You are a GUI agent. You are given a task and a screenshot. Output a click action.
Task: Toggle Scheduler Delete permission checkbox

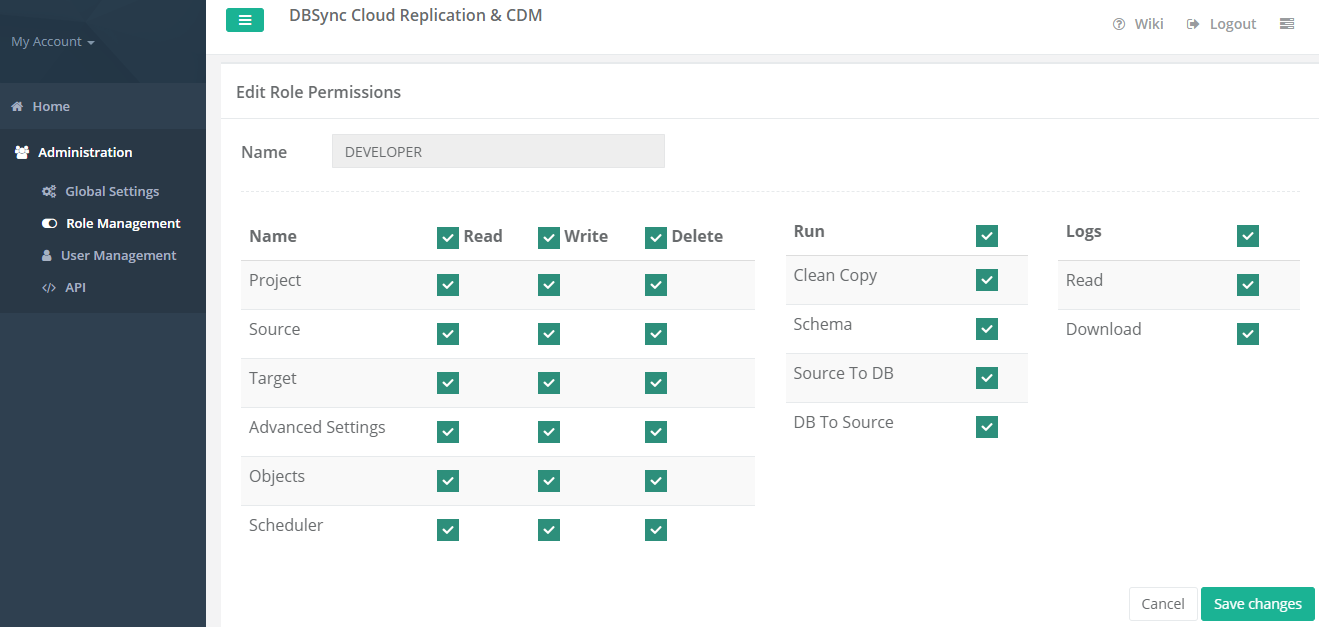[656, 530]
